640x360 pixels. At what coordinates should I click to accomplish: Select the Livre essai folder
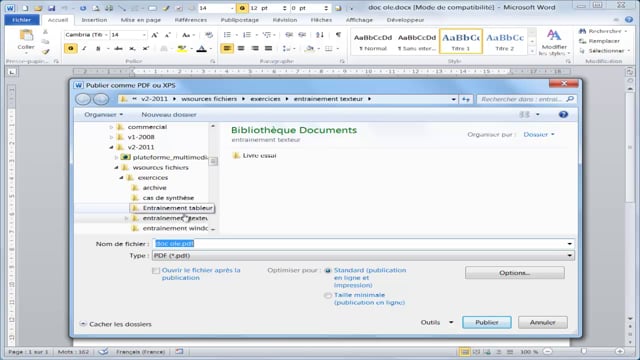click(254, 156)
